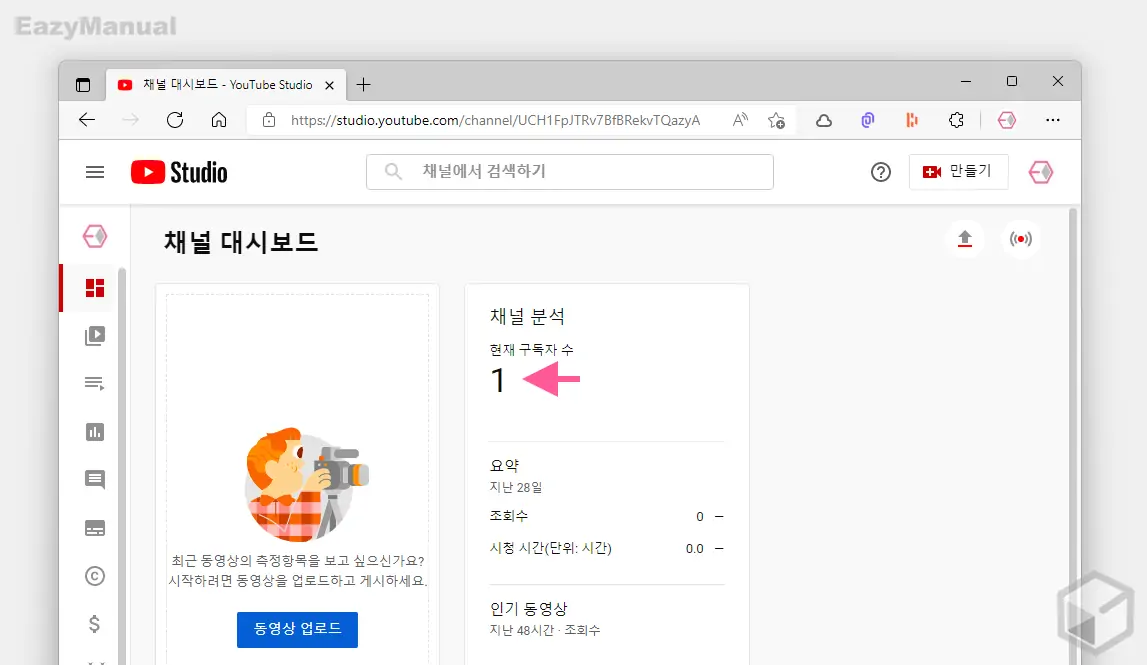The height and width of the screenshot is (665, 1147).
Task: Open the Comments icon in sidebar
Action: [95, 479]
